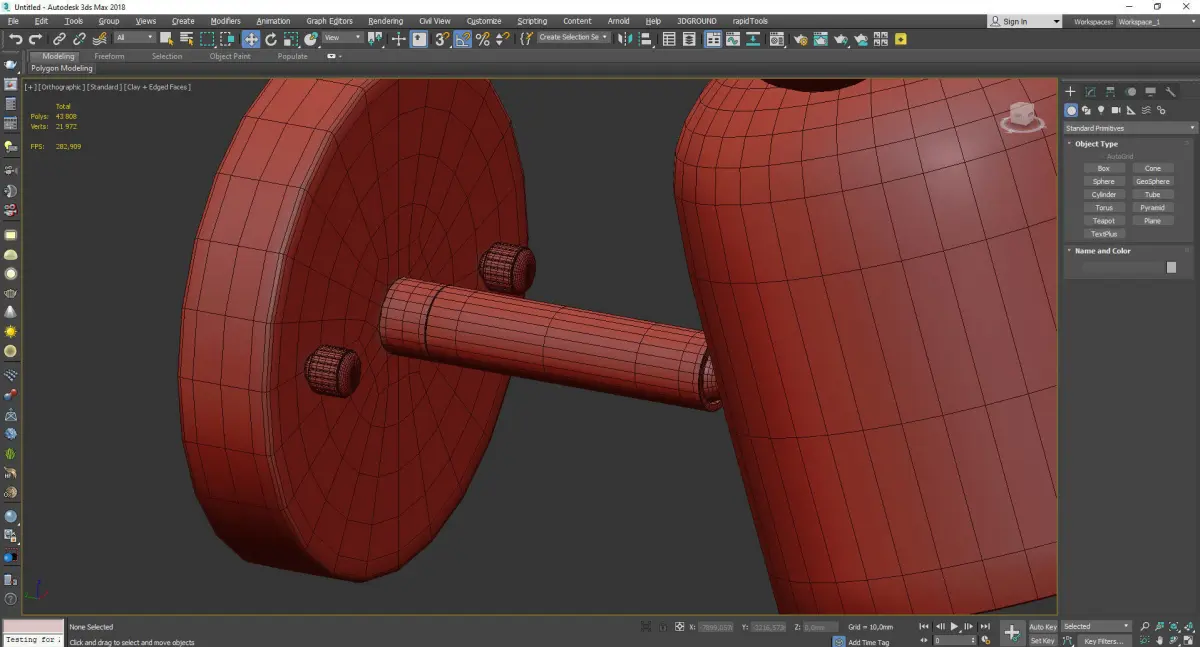Toggle Percent Snap on toolbar
Image resolution: width=1200 pixels, height=647 pixels.
(x=483, y=39)
